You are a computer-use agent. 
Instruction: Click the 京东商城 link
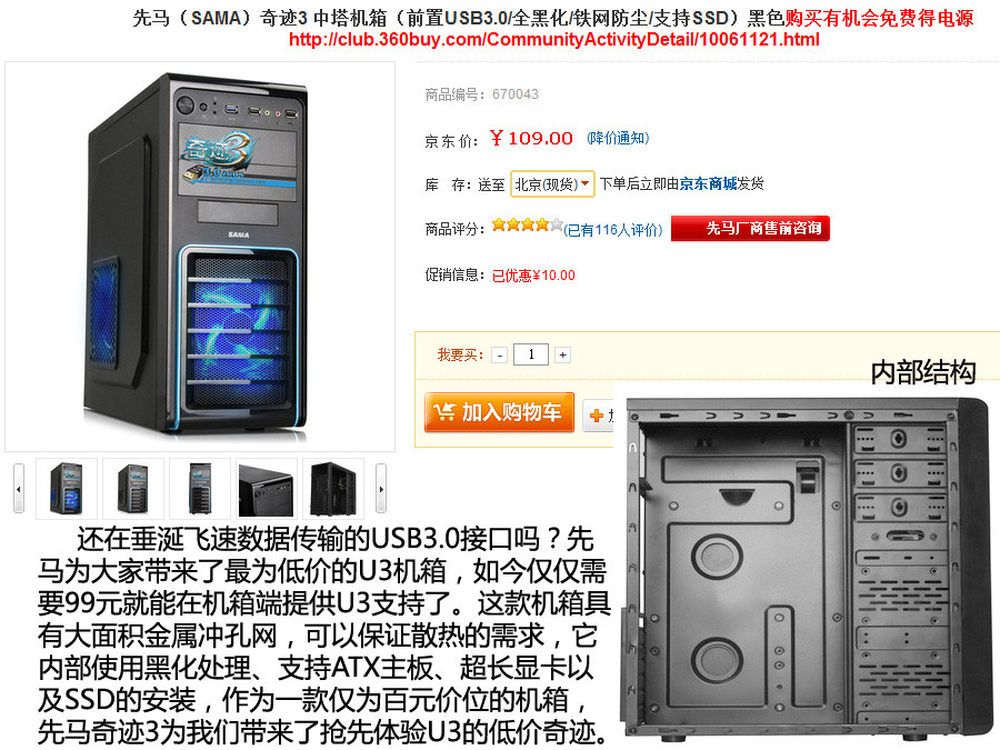pos(708,184)
